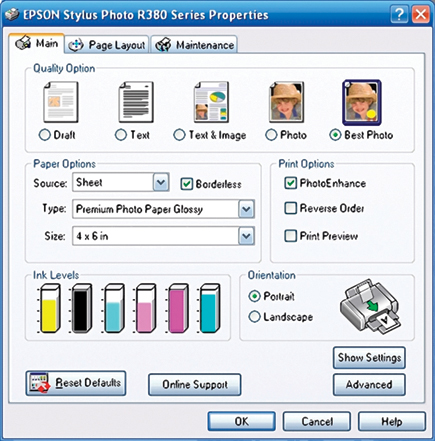Select the Best Photo quality icon
435x441 pixels.
click(362, 102)
